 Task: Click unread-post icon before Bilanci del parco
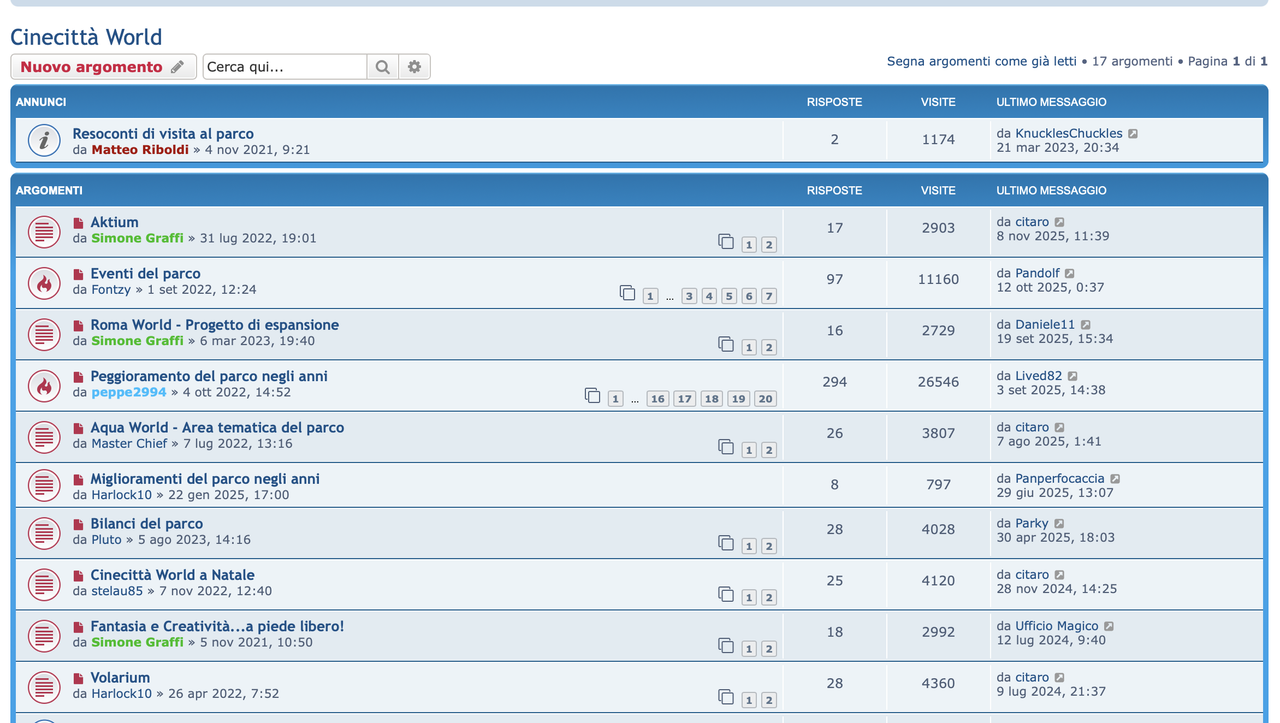point(79,524)
